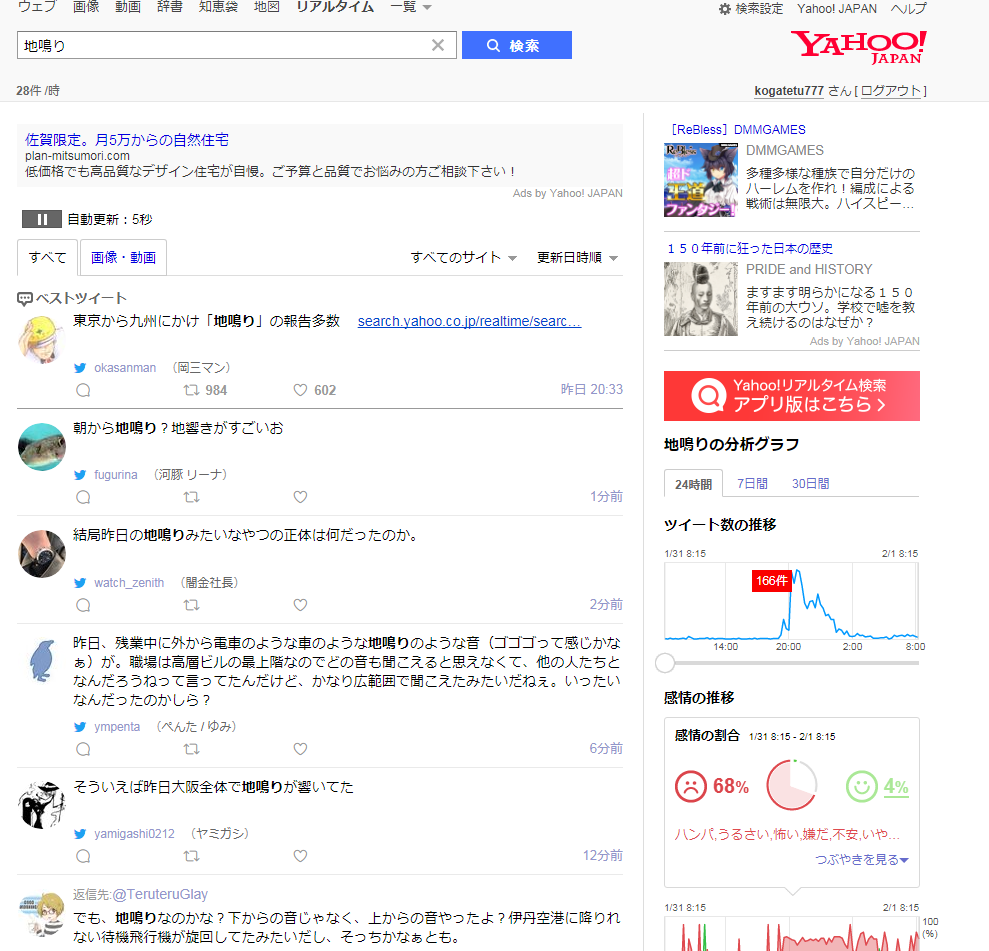Open the ヘルプ link
The image size is (989, 951).
click(x=908, y=9)
